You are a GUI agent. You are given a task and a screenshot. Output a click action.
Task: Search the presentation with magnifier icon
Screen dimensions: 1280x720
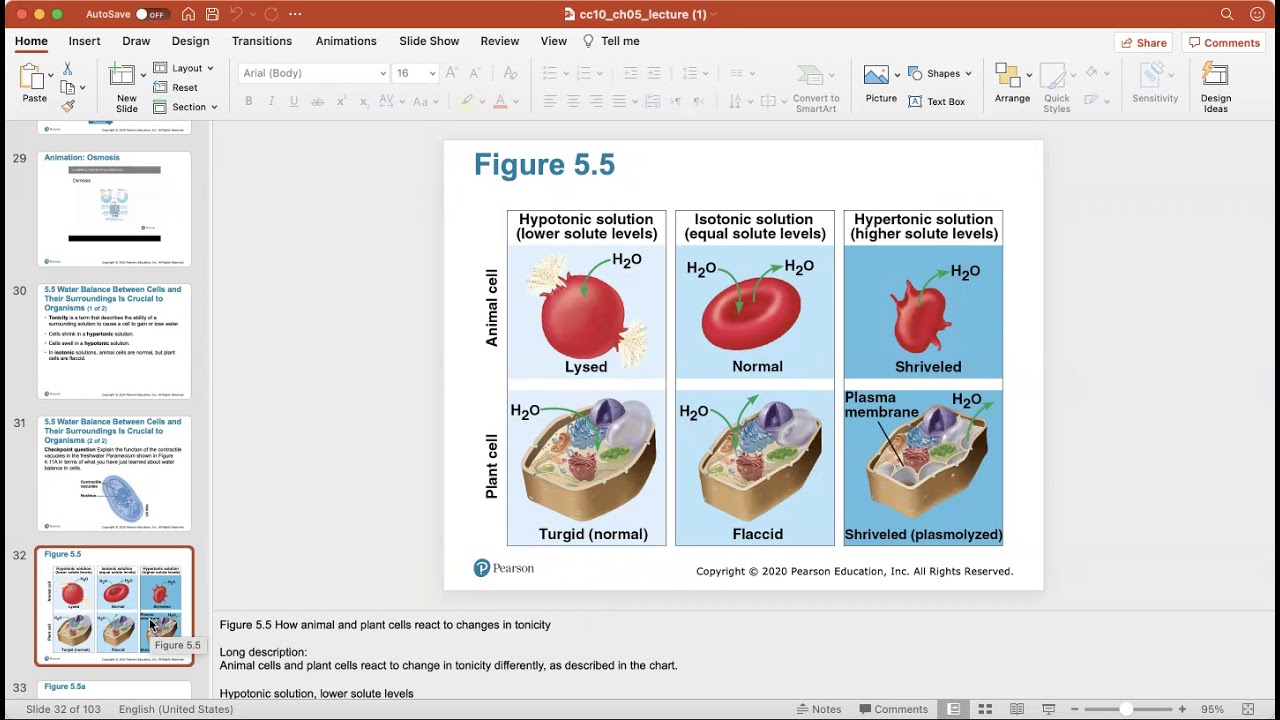pyautogui.click(x=1227, y=14)
